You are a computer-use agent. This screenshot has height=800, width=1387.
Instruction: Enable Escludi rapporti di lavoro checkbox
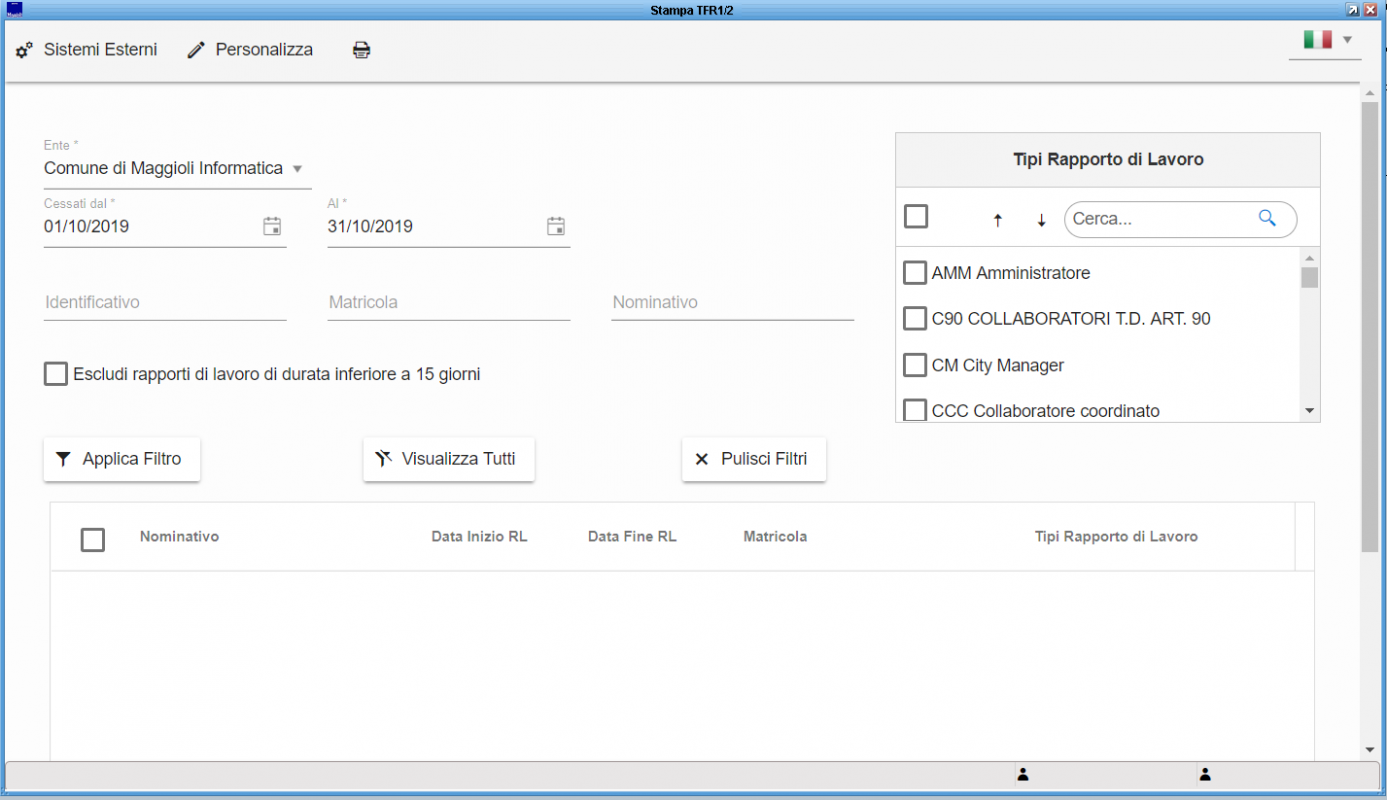pos(56,374)
